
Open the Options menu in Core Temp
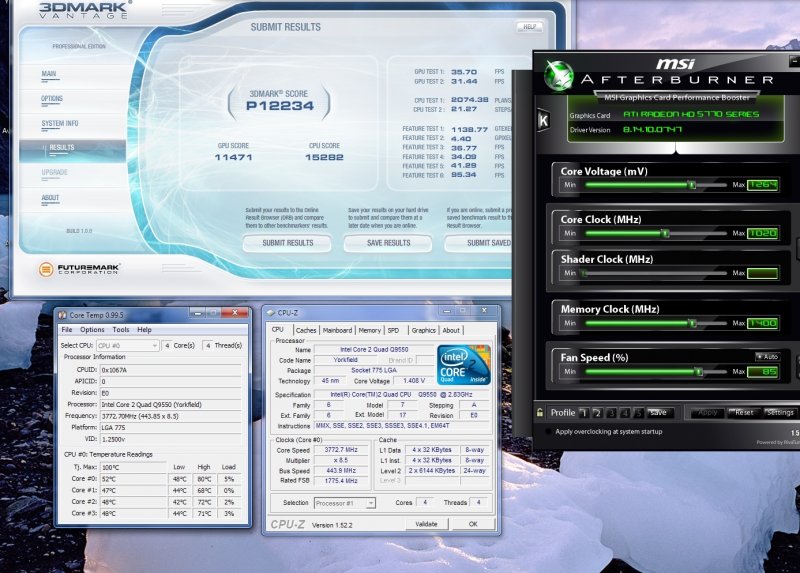pos(92,330)
